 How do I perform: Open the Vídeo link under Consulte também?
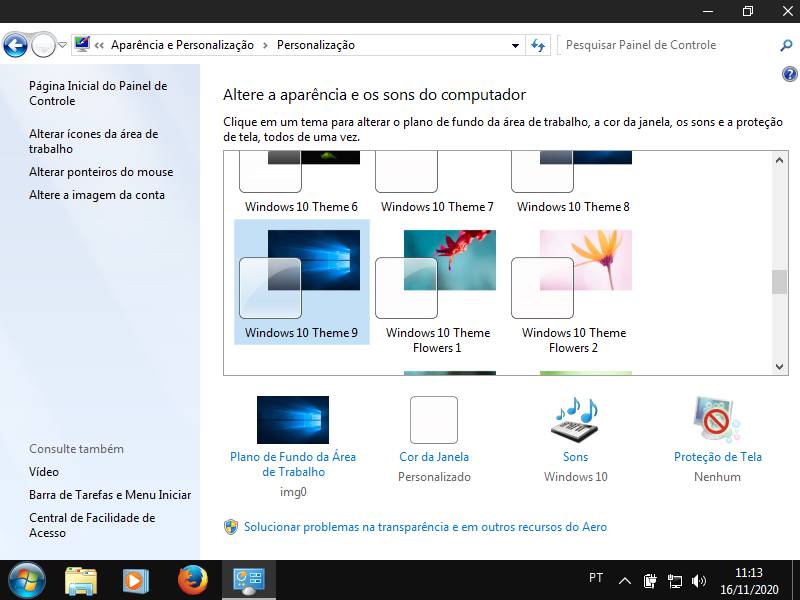pyautogui.click(x=44, y=472)
